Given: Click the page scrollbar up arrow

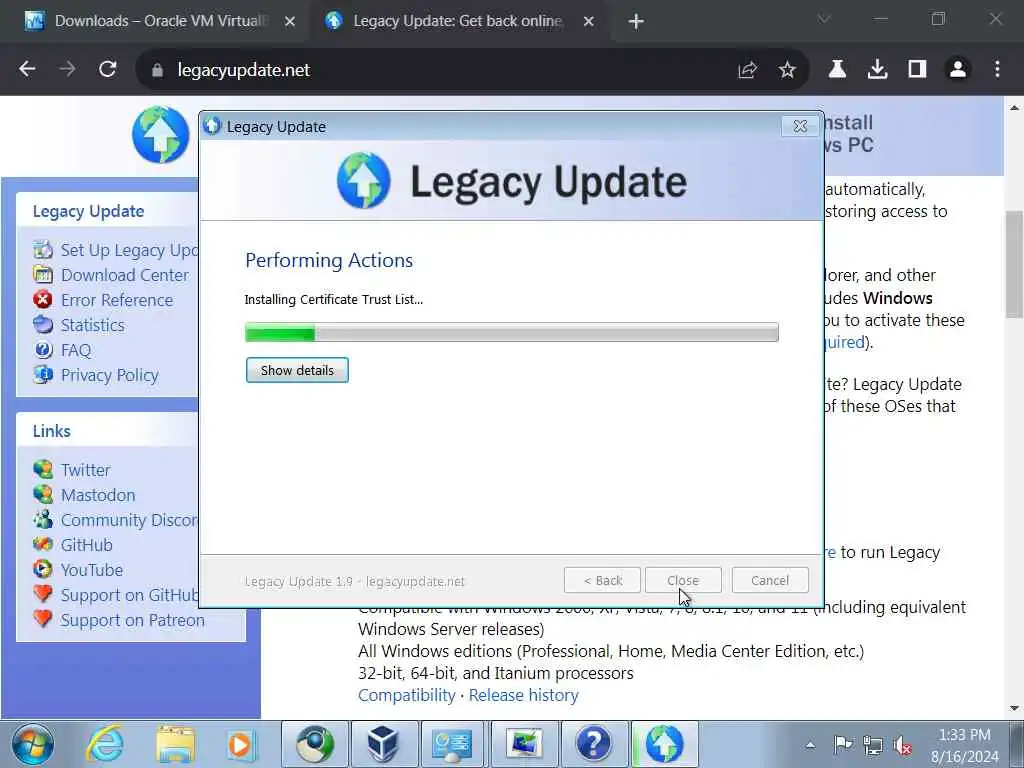Looking at the screenshot, I should click(1014, 107).
